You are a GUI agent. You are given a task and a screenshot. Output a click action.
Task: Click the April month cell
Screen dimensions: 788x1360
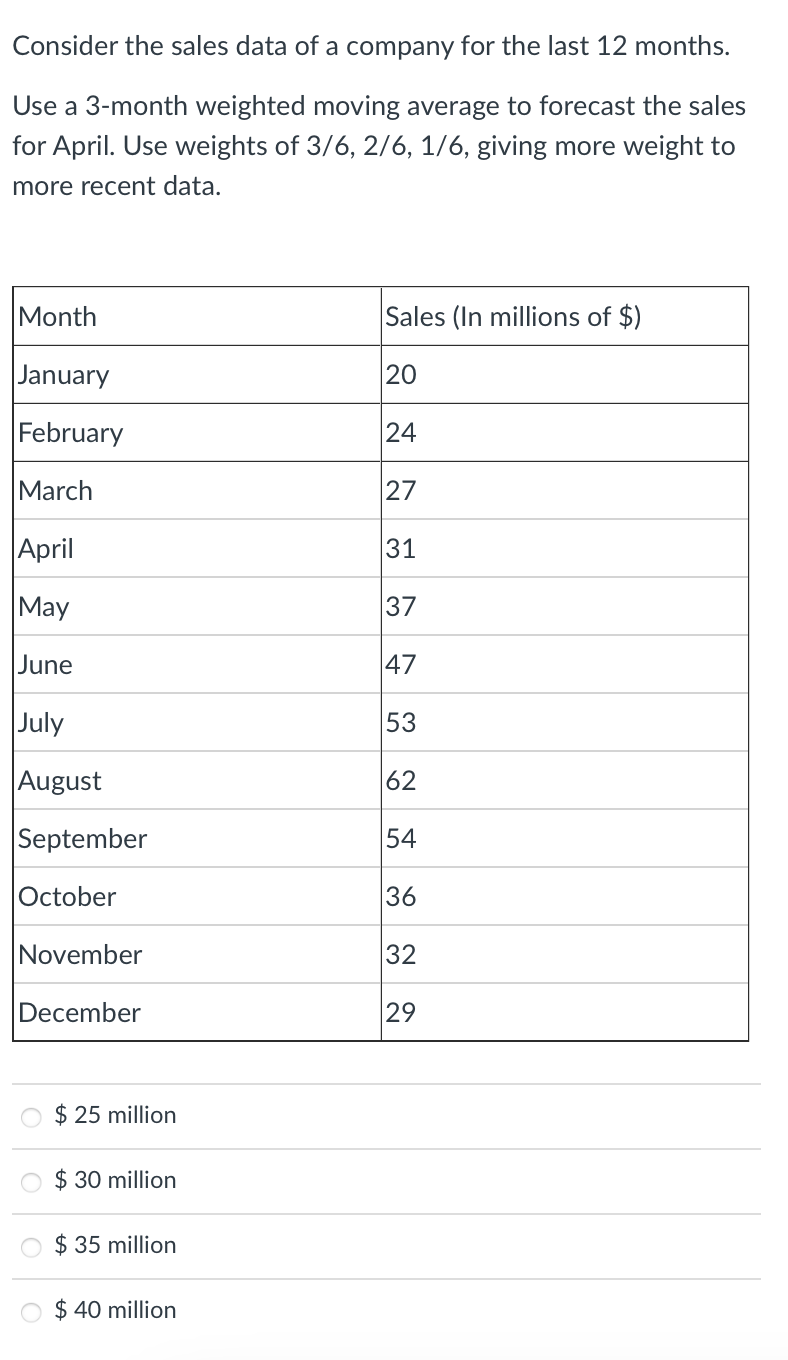pyautogui.click(x=197, y=549)
